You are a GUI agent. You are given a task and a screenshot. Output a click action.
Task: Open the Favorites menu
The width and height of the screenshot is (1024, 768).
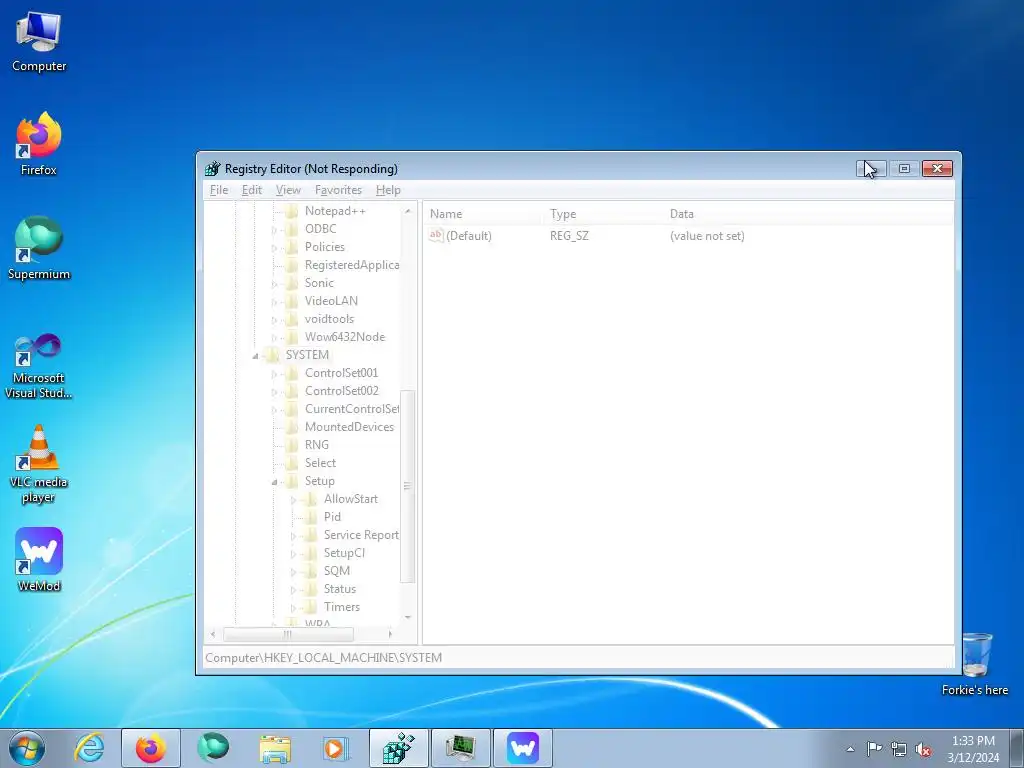pos(338,190)
